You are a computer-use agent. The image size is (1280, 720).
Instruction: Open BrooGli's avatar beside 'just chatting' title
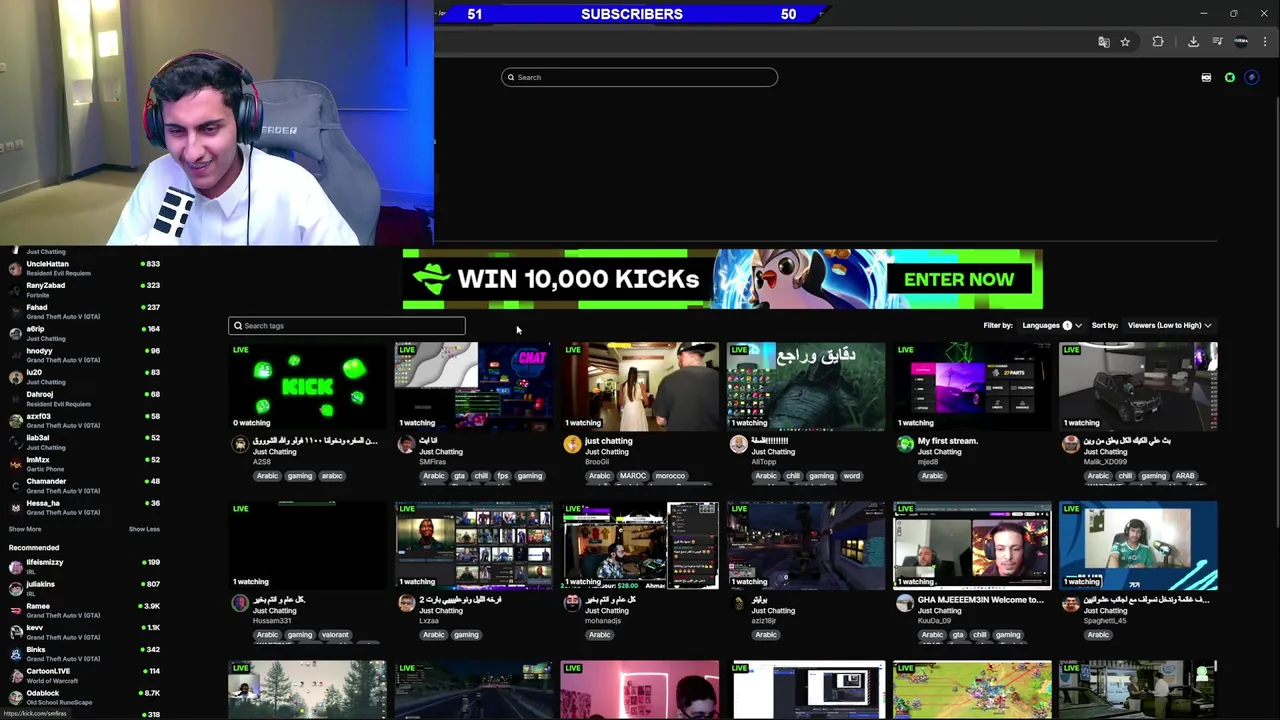click(x=572, y=445)
